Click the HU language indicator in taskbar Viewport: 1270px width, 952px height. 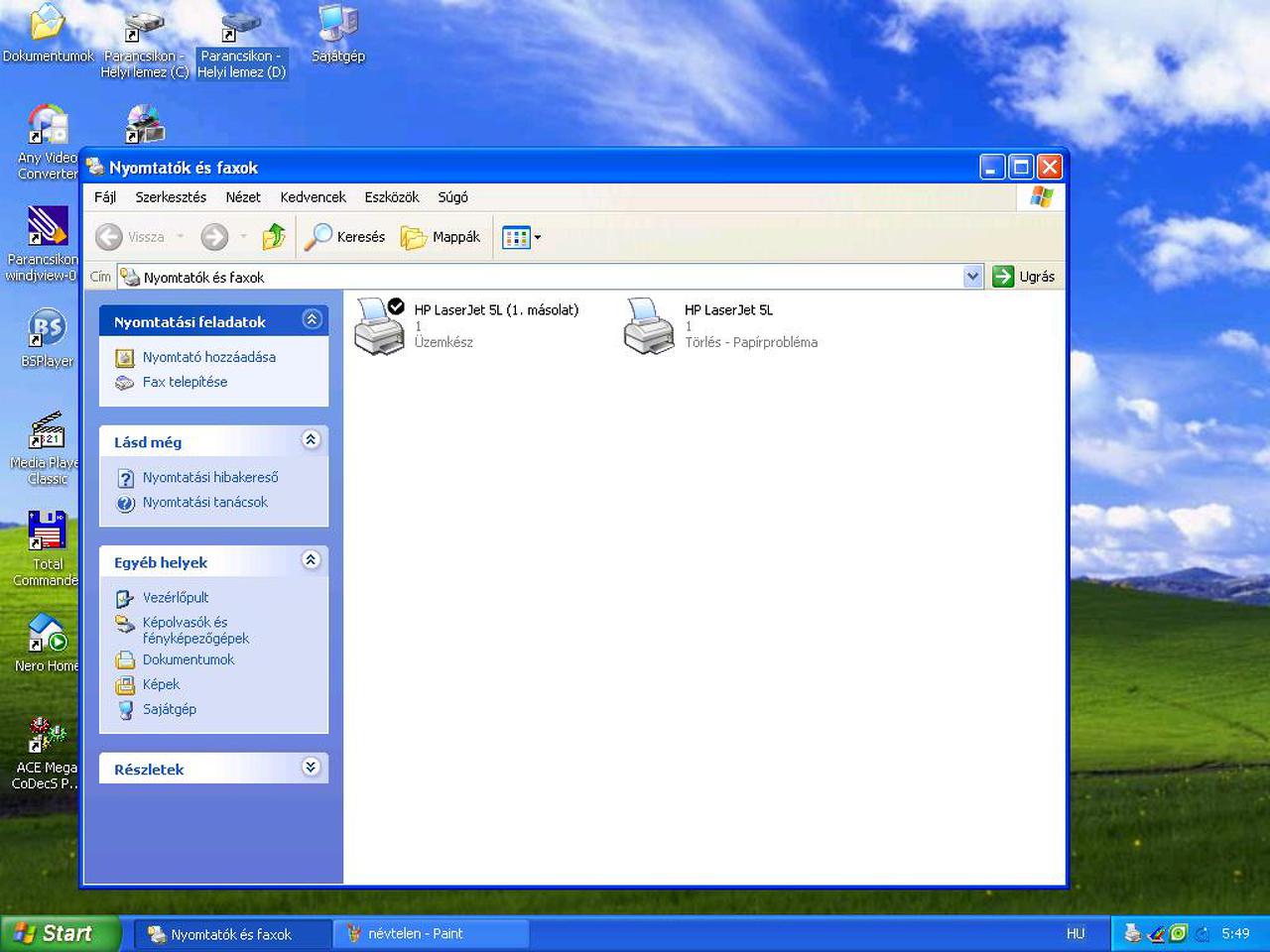point(1076,934)
